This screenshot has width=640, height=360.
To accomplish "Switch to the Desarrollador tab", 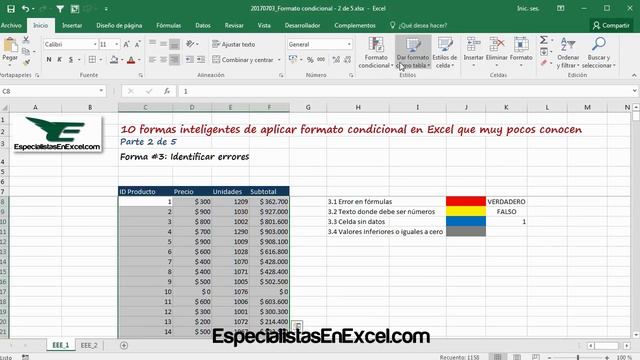I will pos(302,25).
